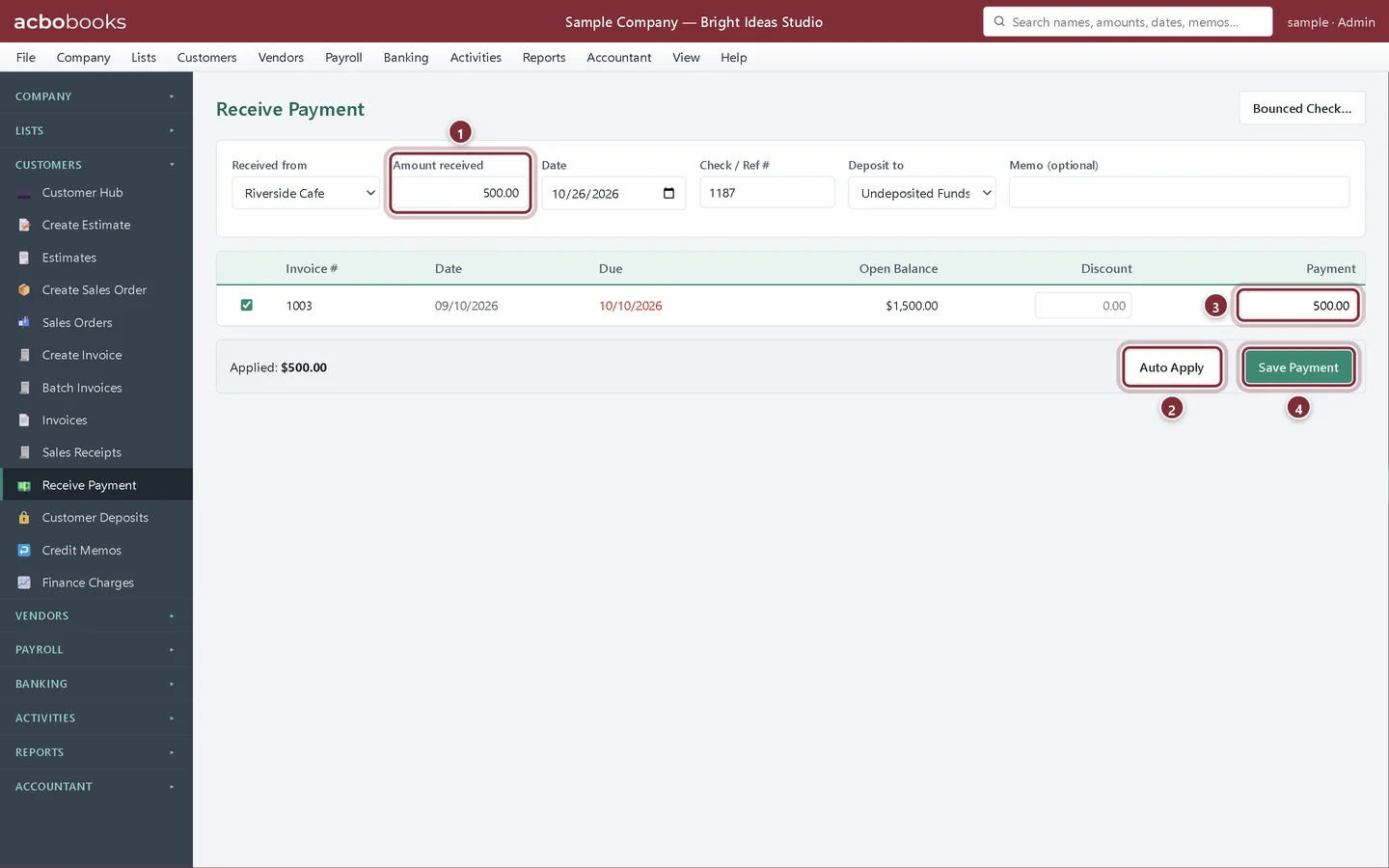This screenshot has height=868, width=1389.
Task: Click the acbobooks logo link
Action: (x=70, y=21)
